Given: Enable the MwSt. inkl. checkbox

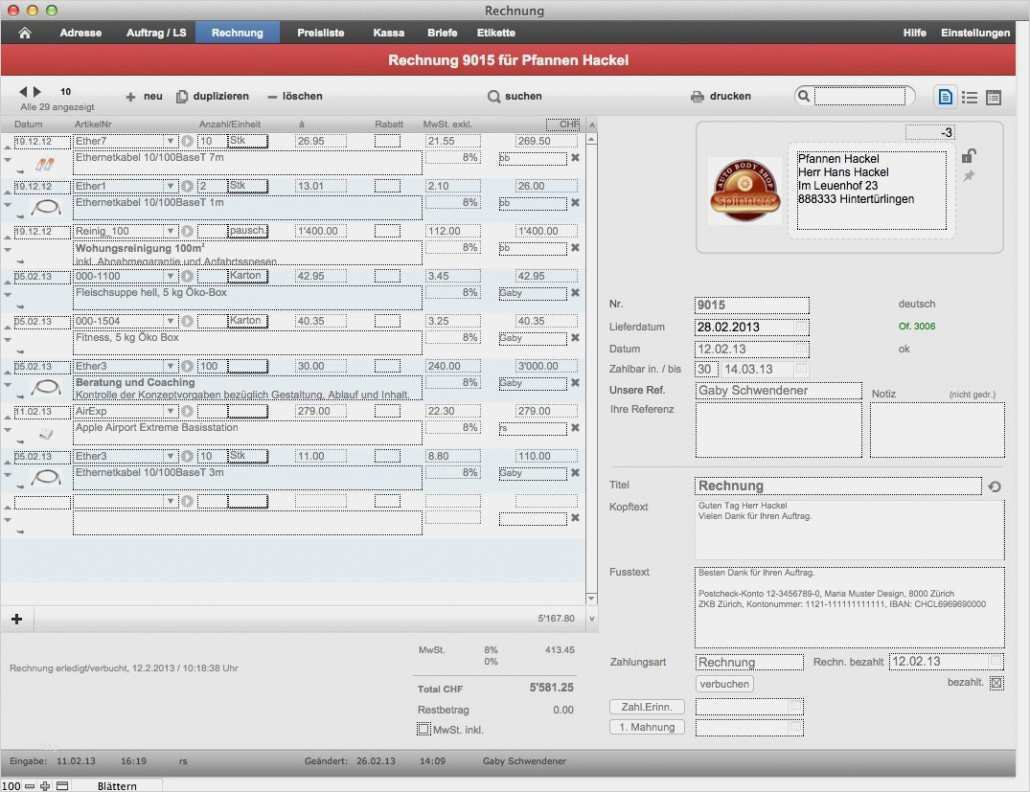Looking at the screenshot, I should pyautogui.click(x=422, y=729).
